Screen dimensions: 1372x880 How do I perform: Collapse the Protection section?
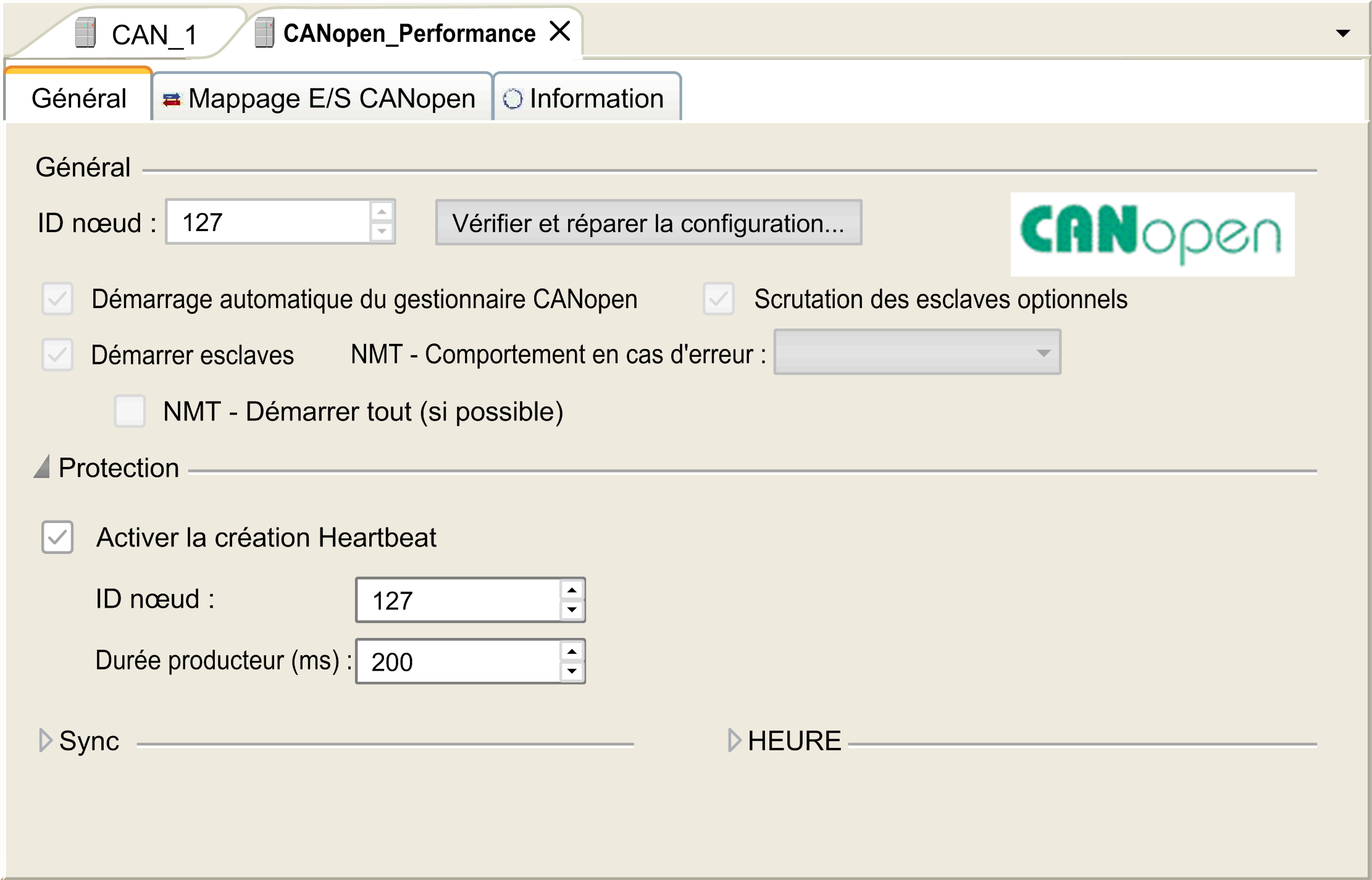(43, 468)
